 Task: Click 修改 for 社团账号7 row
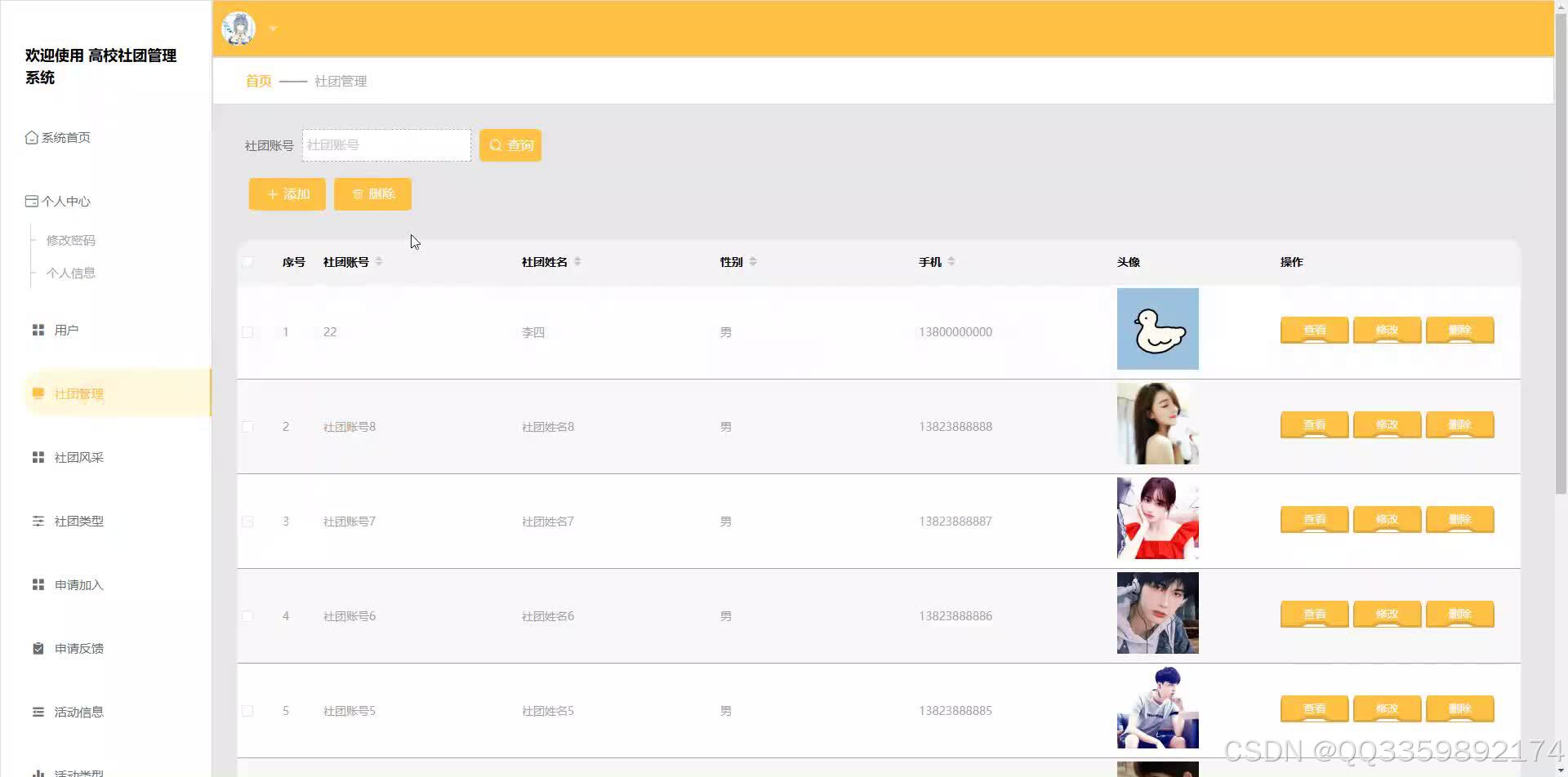pyautogui.click(x=1388, y=519)
